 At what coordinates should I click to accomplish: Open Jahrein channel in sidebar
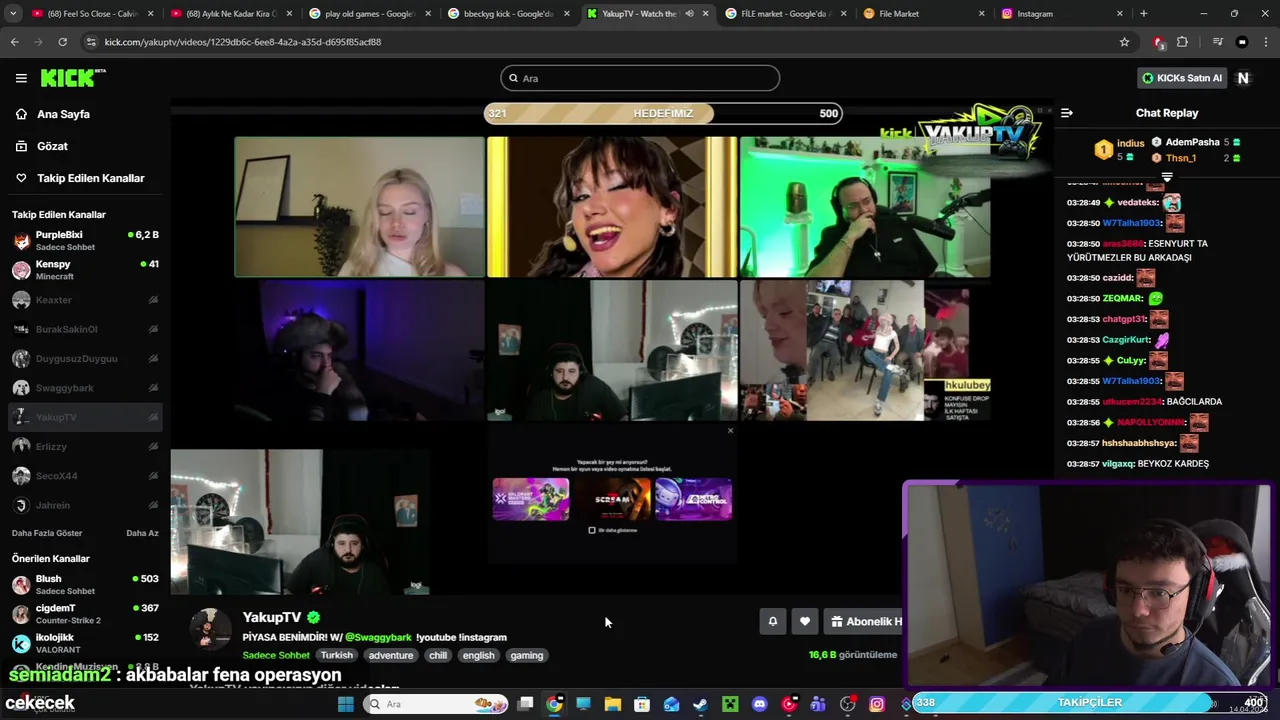point(85,505)
